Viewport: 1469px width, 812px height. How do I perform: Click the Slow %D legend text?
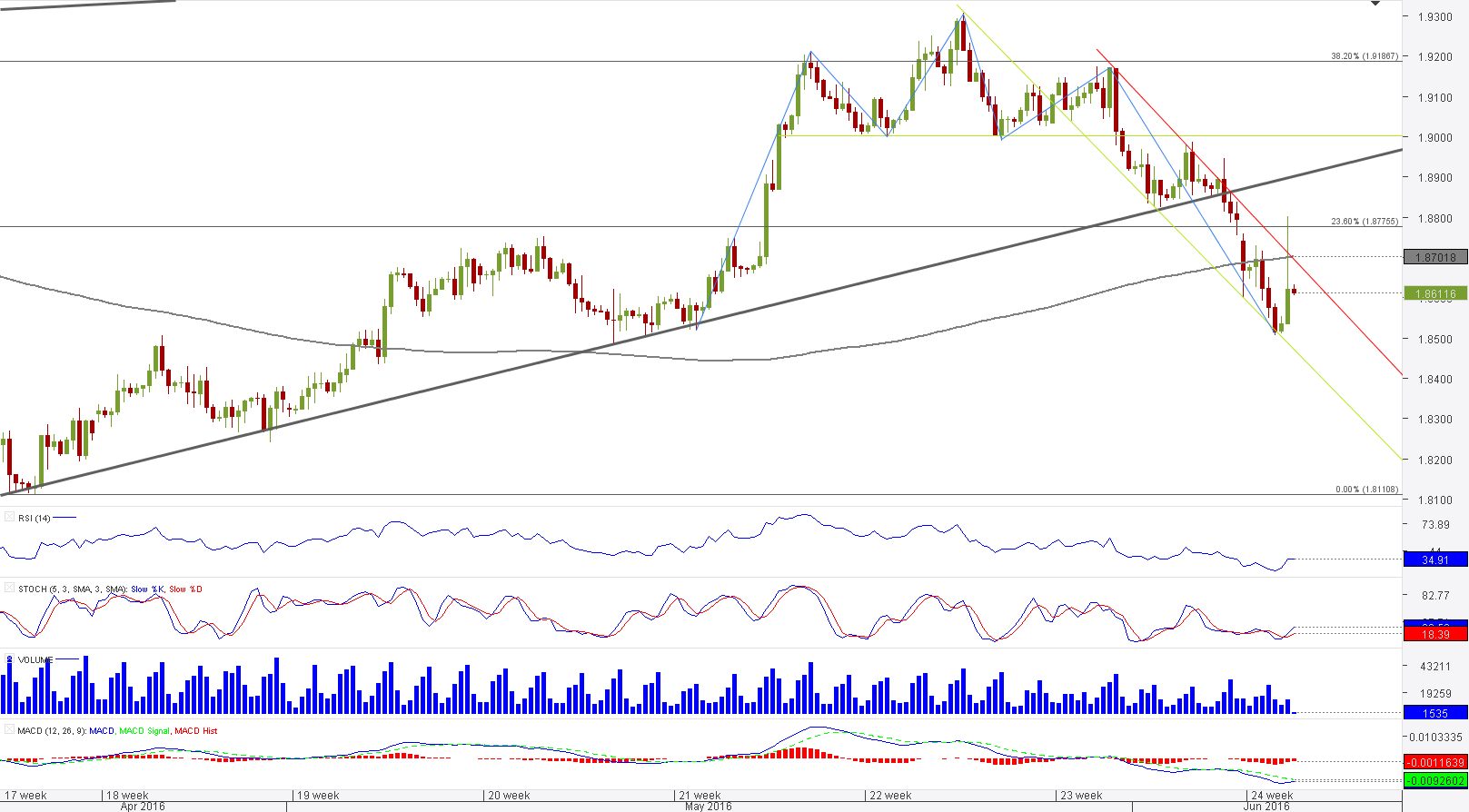[x=186, y=589]
